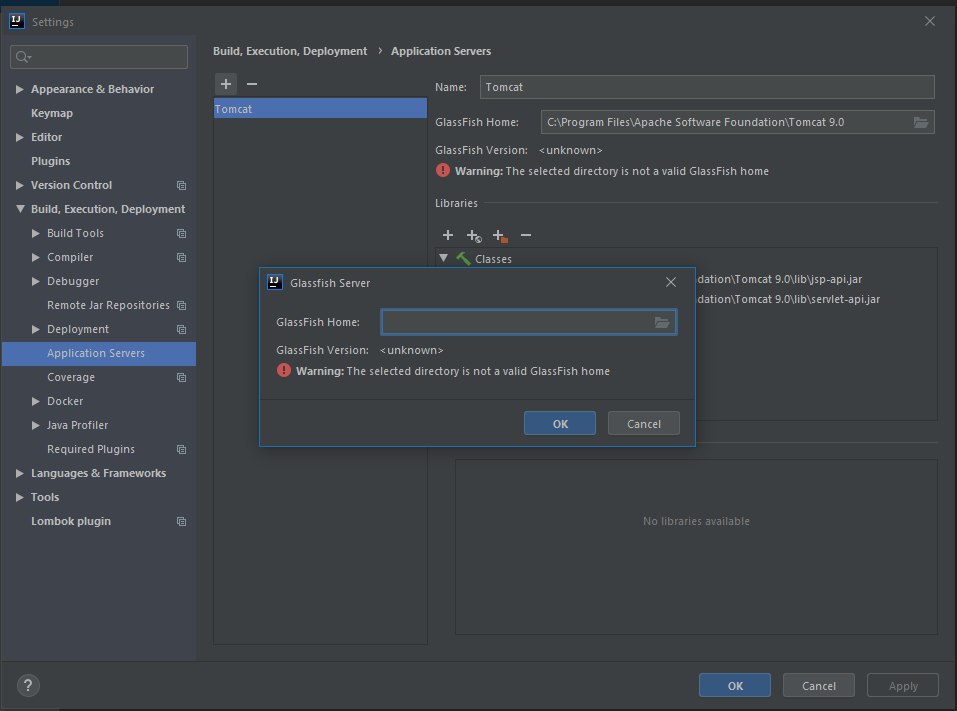Open Remote Jar Repositories page
Screen dimensions: 957x711
tap(108, 305)
